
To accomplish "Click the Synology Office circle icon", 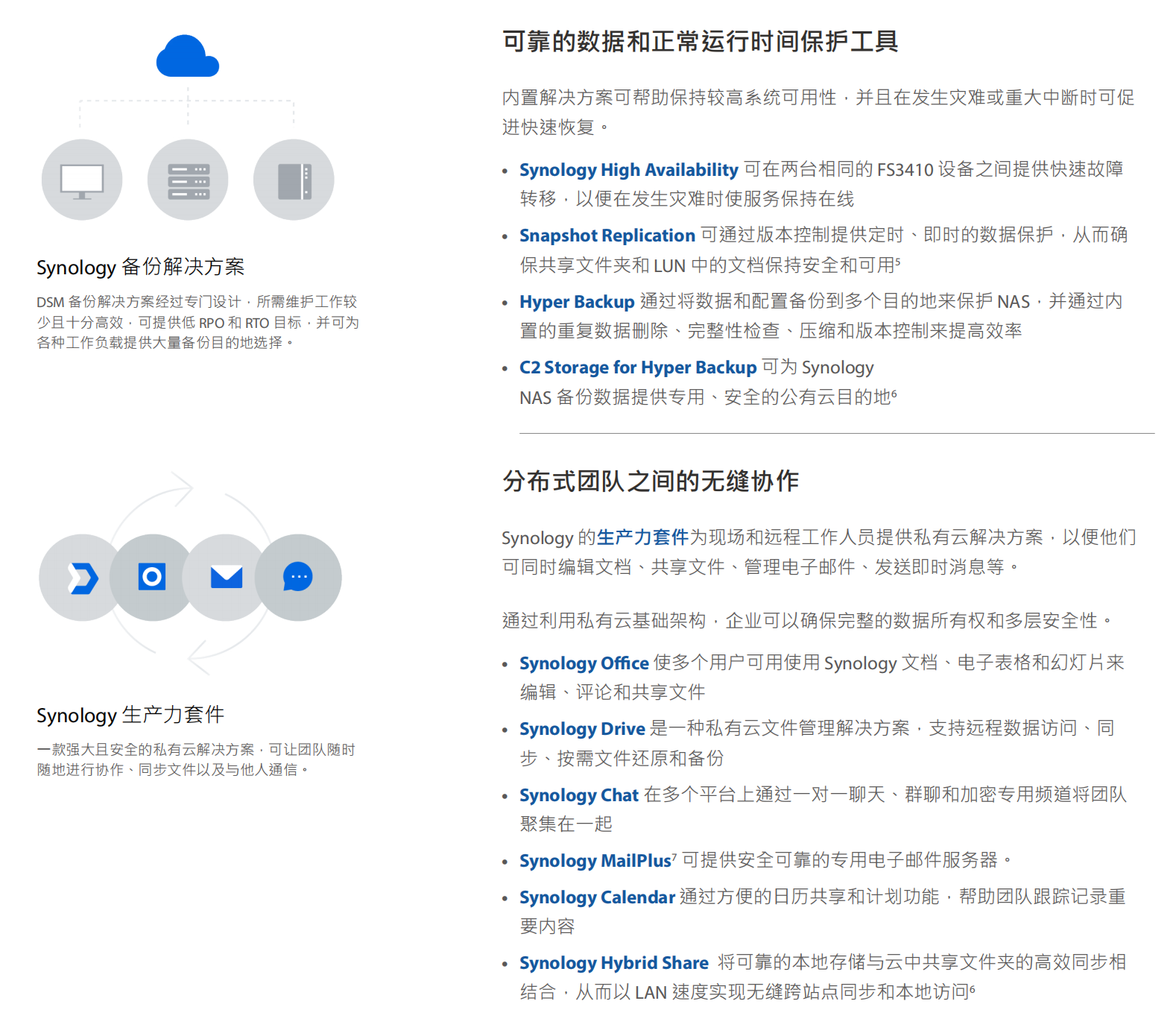I will 152,578.
